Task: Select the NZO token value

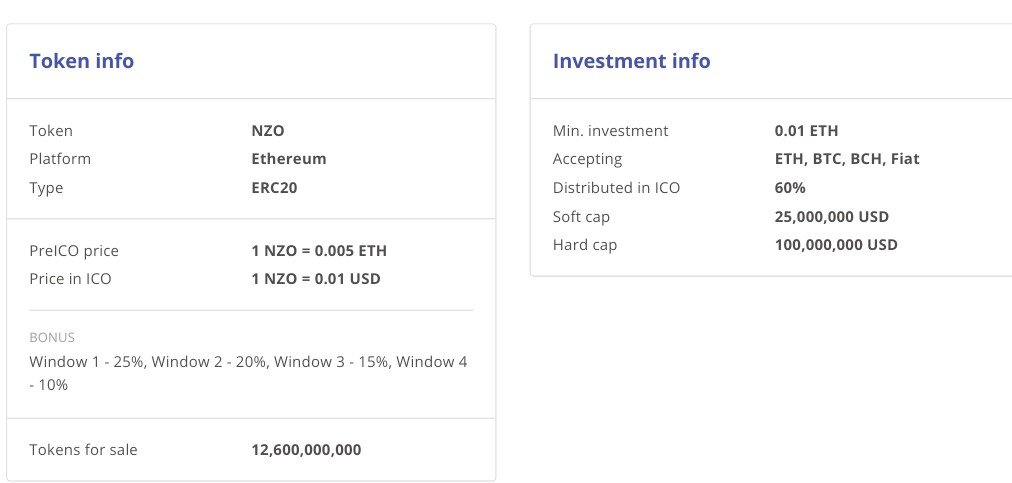Action: pyautogui.click(x=268, y=130)
